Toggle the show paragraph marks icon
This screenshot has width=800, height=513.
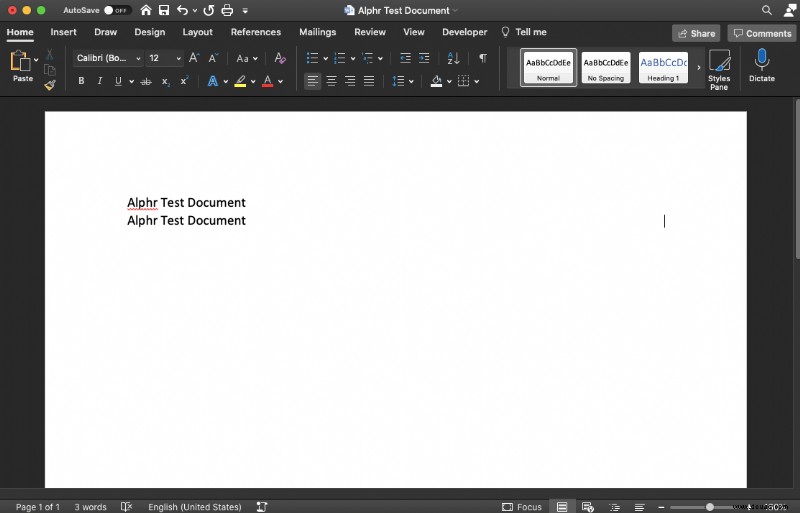483,58
